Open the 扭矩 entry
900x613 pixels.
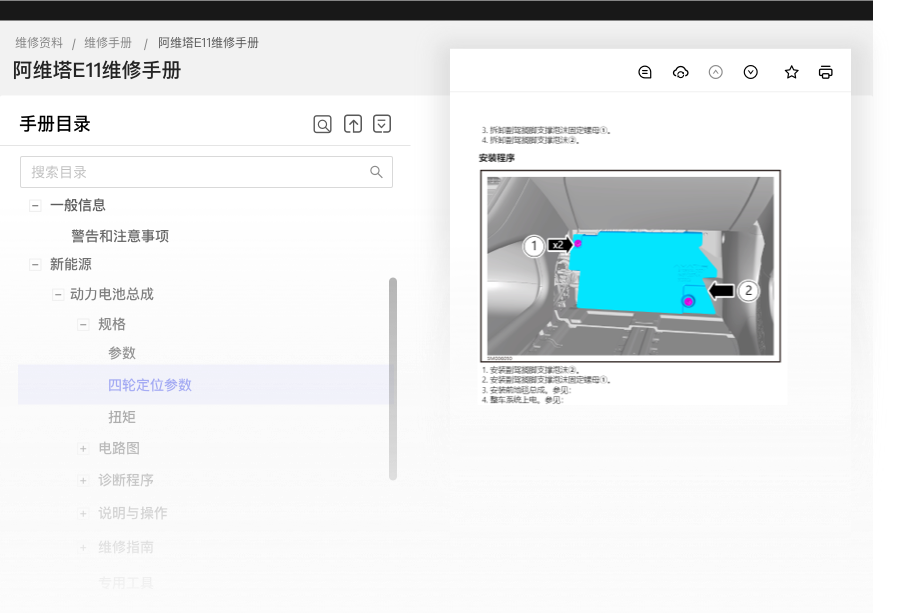(122, 417)
